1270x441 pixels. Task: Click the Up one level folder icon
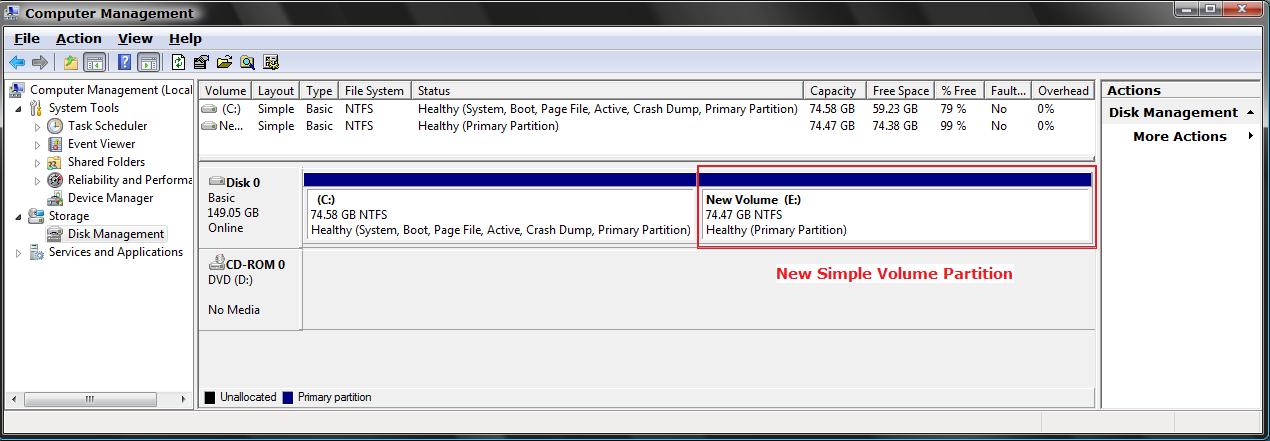(71, 62)
